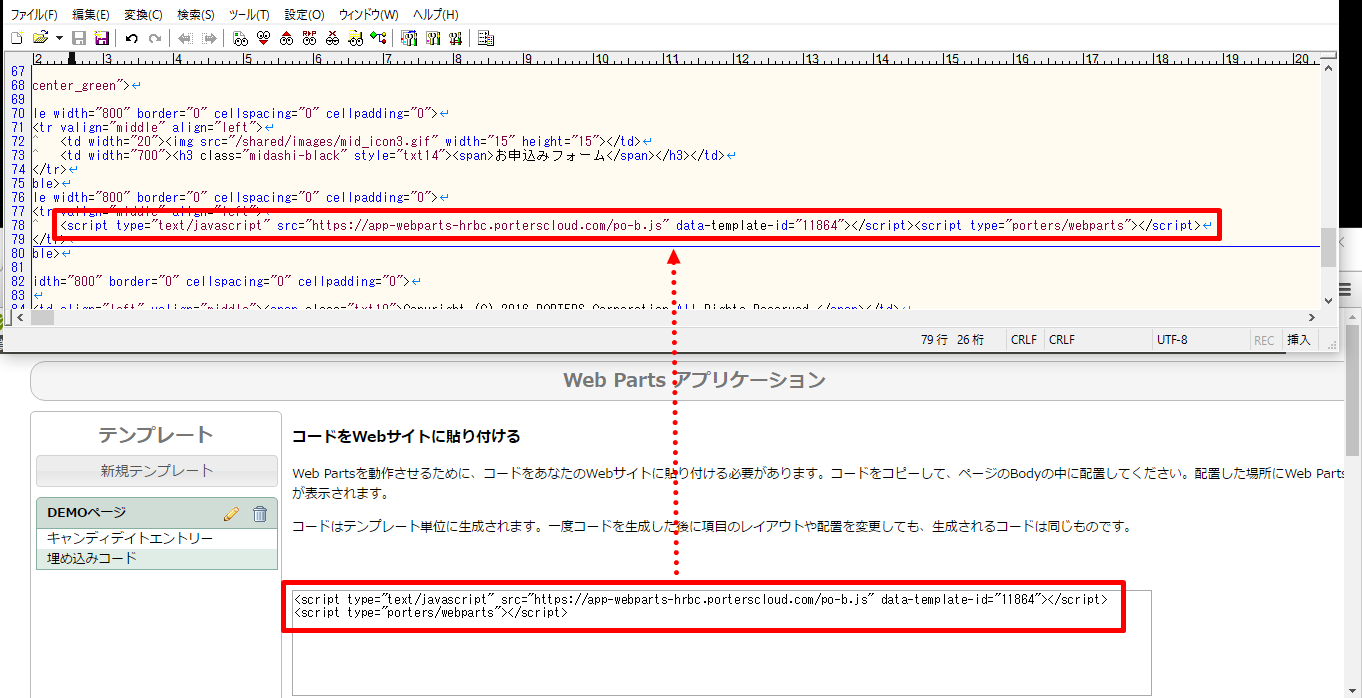The width and height of the screenshot is (1362, 698).
Task: Click the コードをWebサイトに貼り付ける heading
Action: point(406,437)
